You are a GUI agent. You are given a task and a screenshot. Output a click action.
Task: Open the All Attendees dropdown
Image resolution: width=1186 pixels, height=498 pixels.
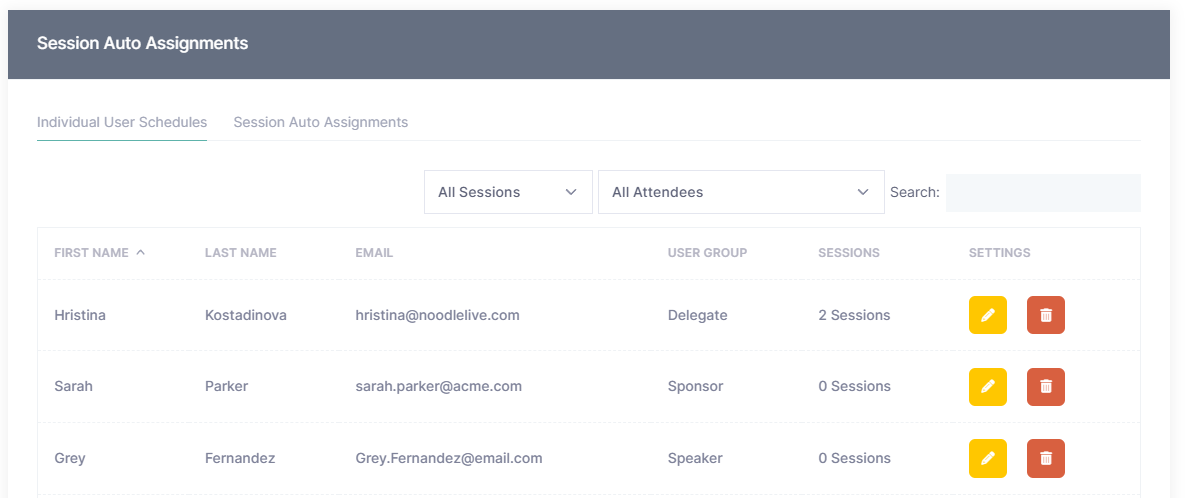[x=740, y=192]
